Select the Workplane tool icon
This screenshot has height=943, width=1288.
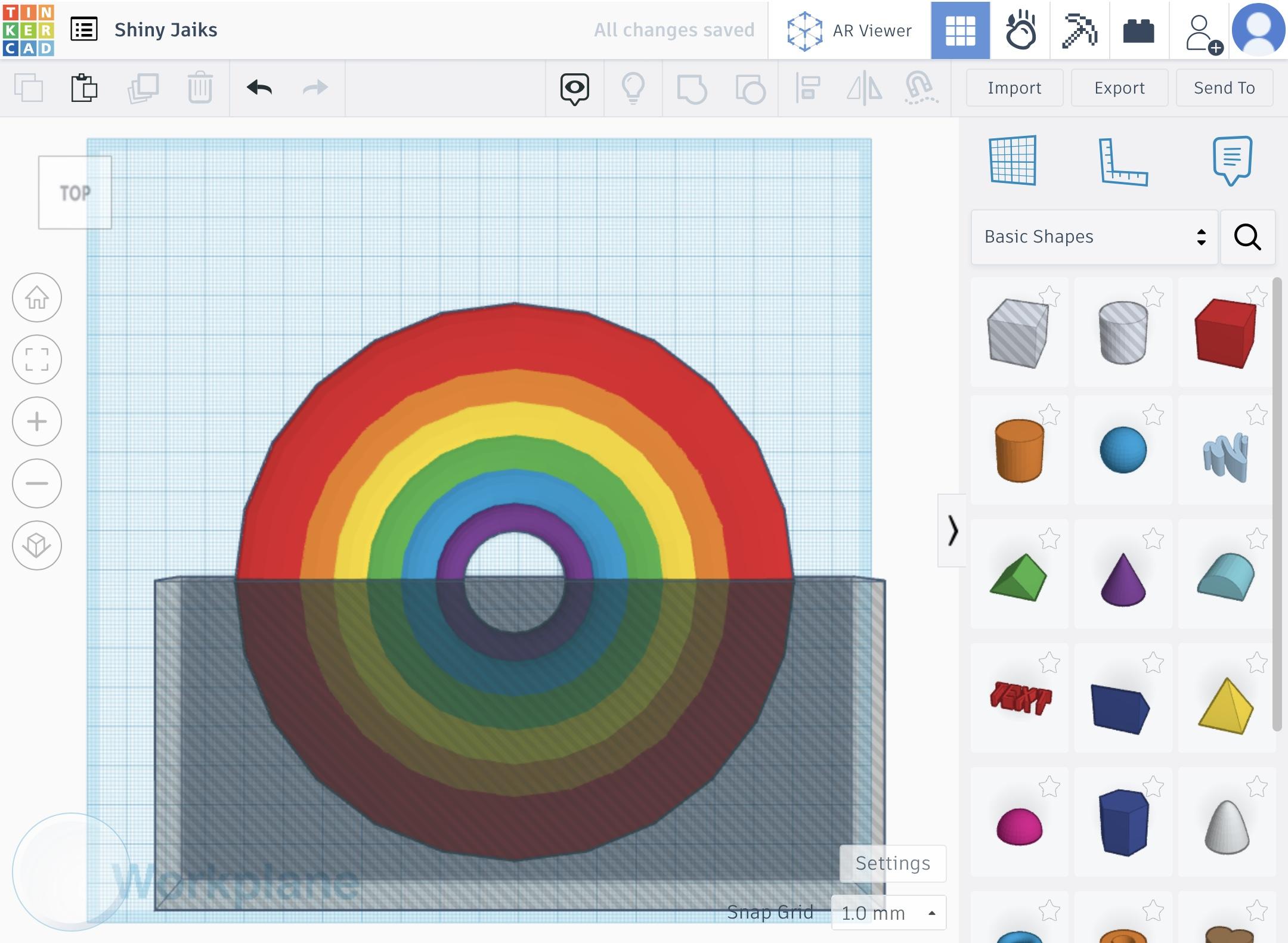[x=1013, y=160]
